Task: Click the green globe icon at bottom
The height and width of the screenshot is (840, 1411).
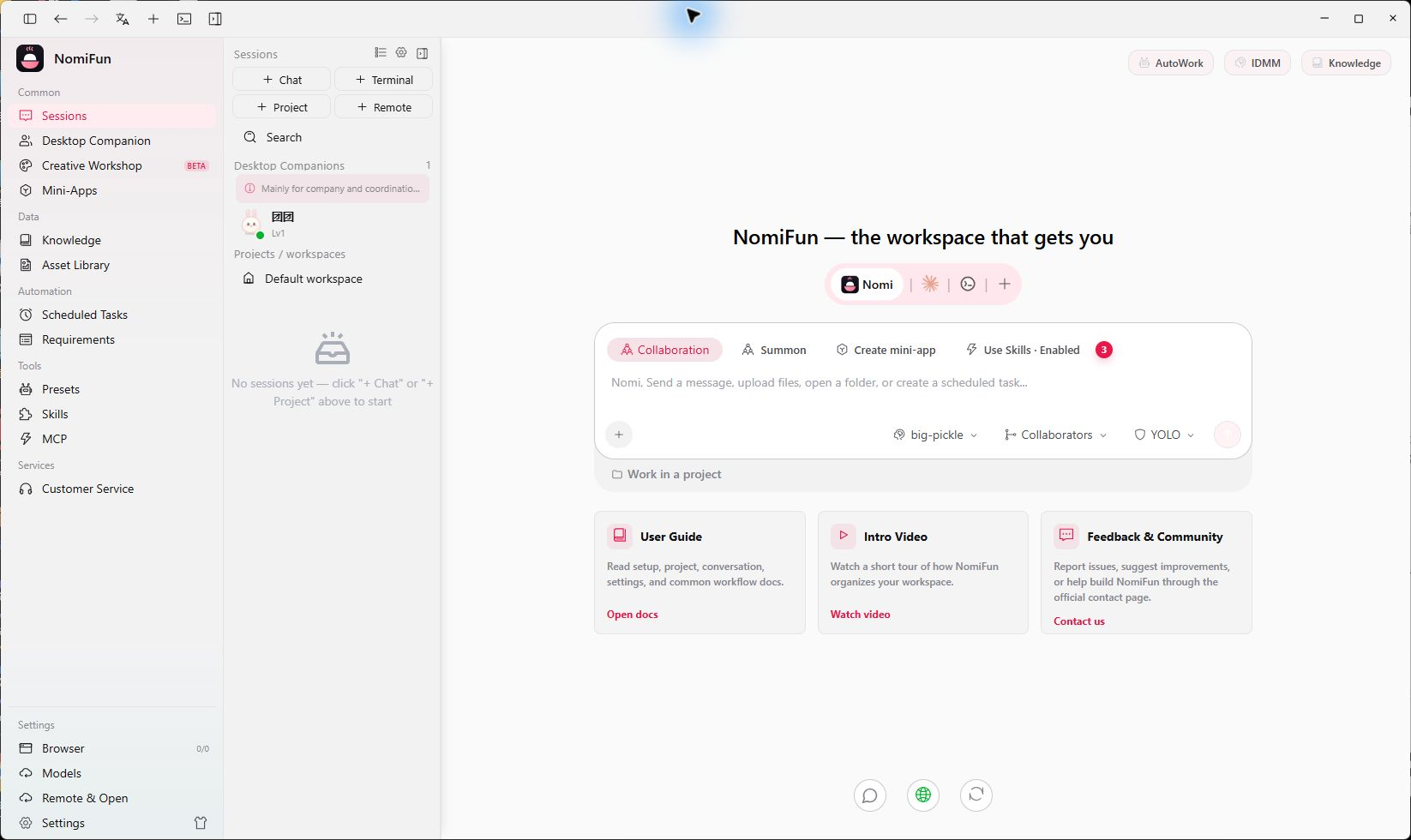Action: click(x=923, y=795)
